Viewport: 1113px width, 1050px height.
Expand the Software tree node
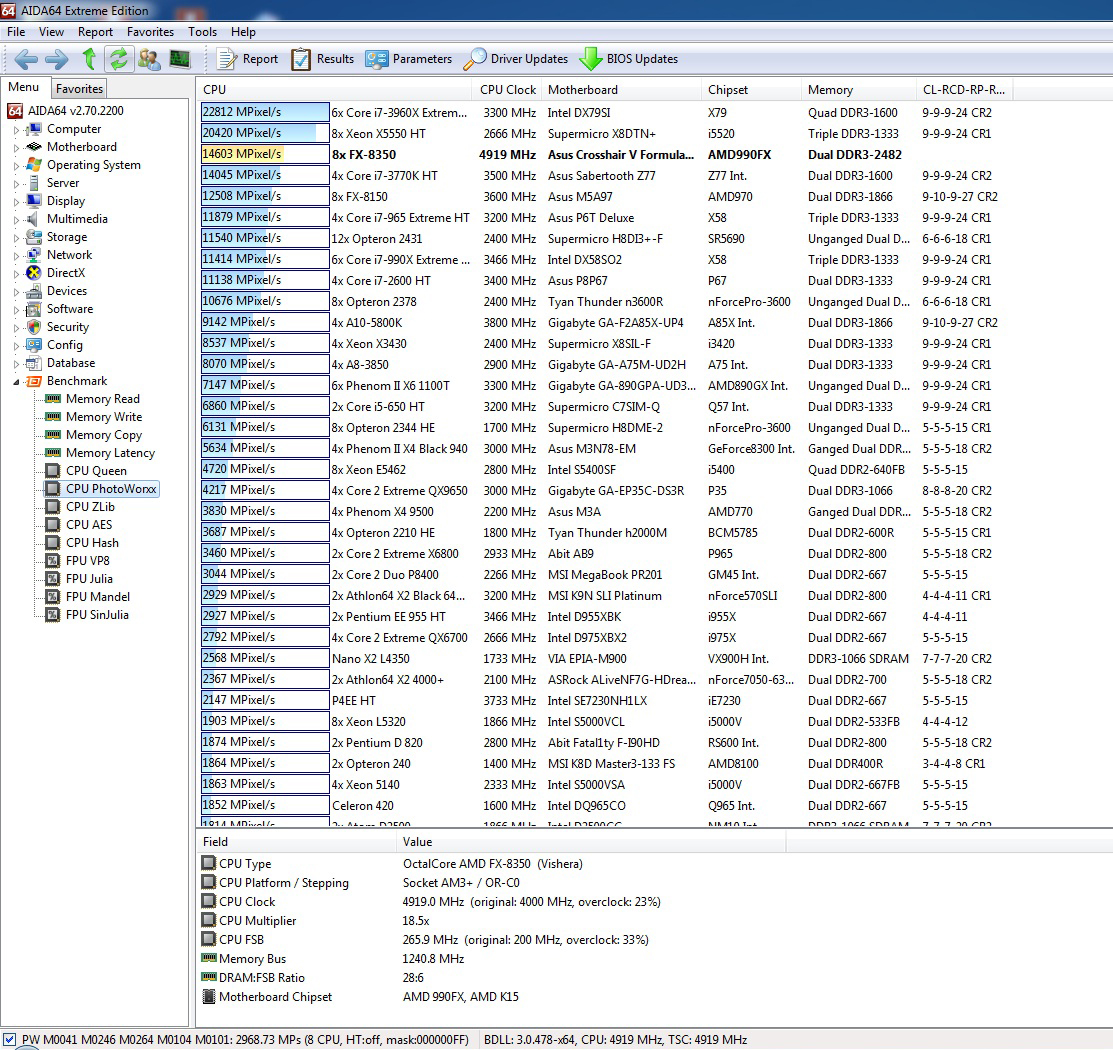[16, 310]
